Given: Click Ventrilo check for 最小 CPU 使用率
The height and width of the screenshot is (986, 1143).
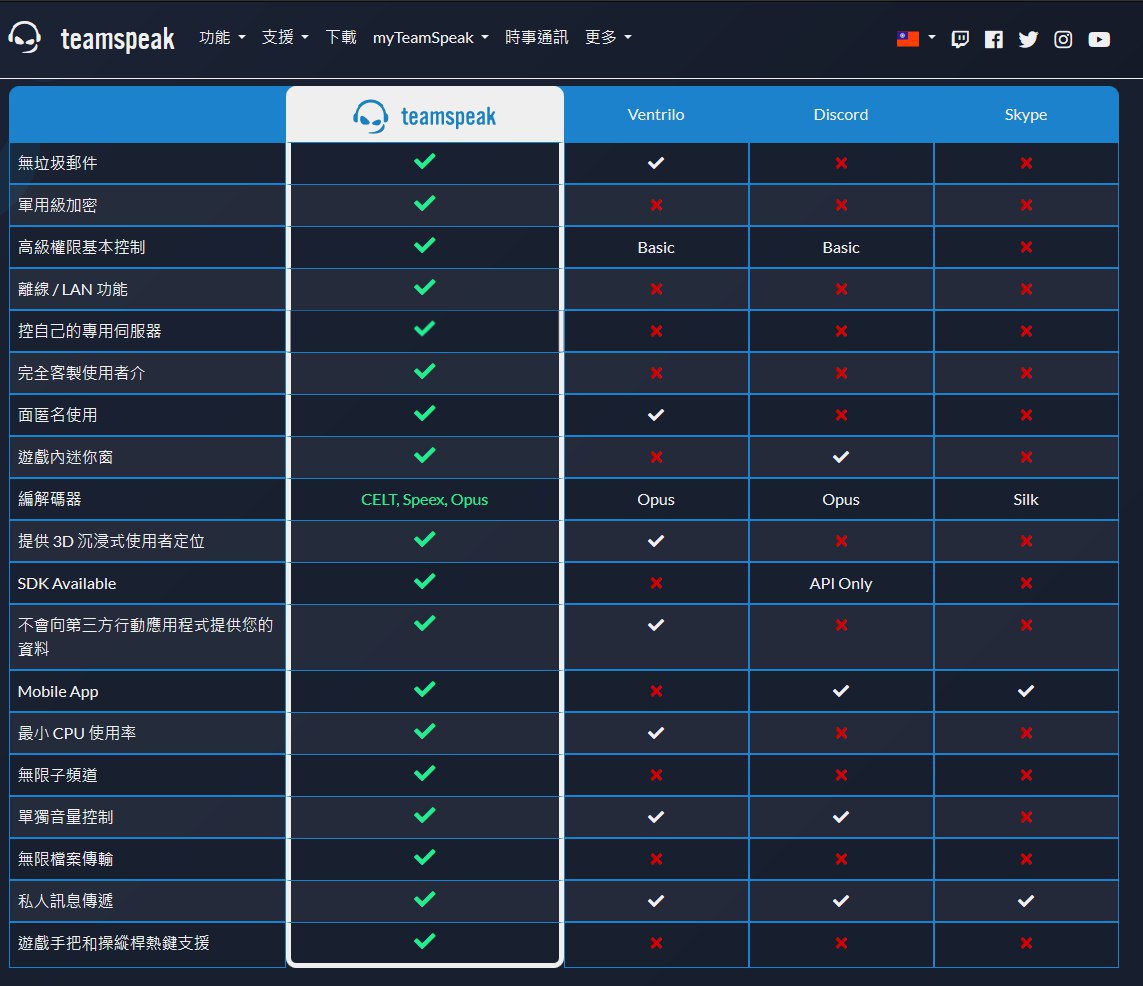Looking at the screenshot, I should point(656,733).
